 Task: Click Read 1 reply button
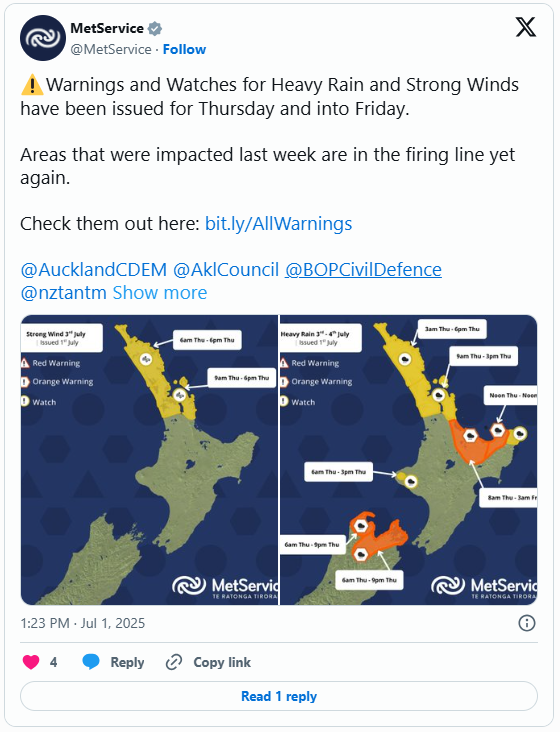[x=279, y=696]
